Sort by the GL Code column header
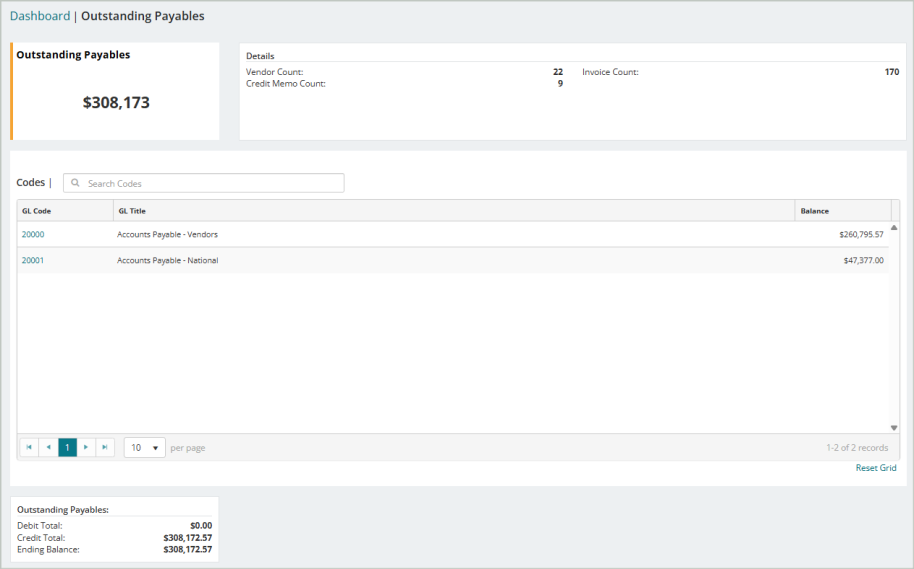Image resolution: width=914 pixels, height=569 pixels. click(x=65, y=211)
